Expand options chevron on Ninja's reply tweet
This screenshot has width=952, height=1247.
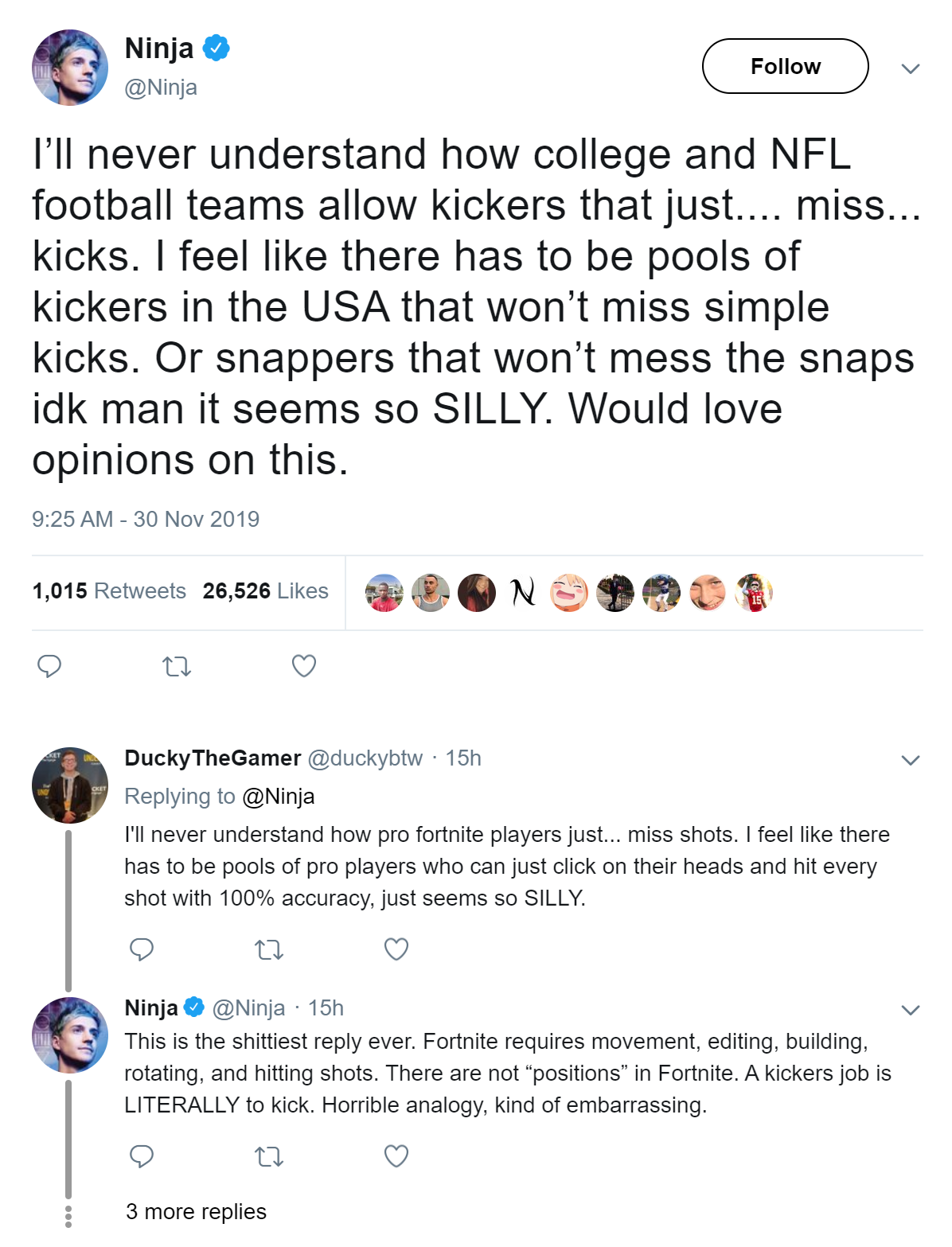point(911,1010)
